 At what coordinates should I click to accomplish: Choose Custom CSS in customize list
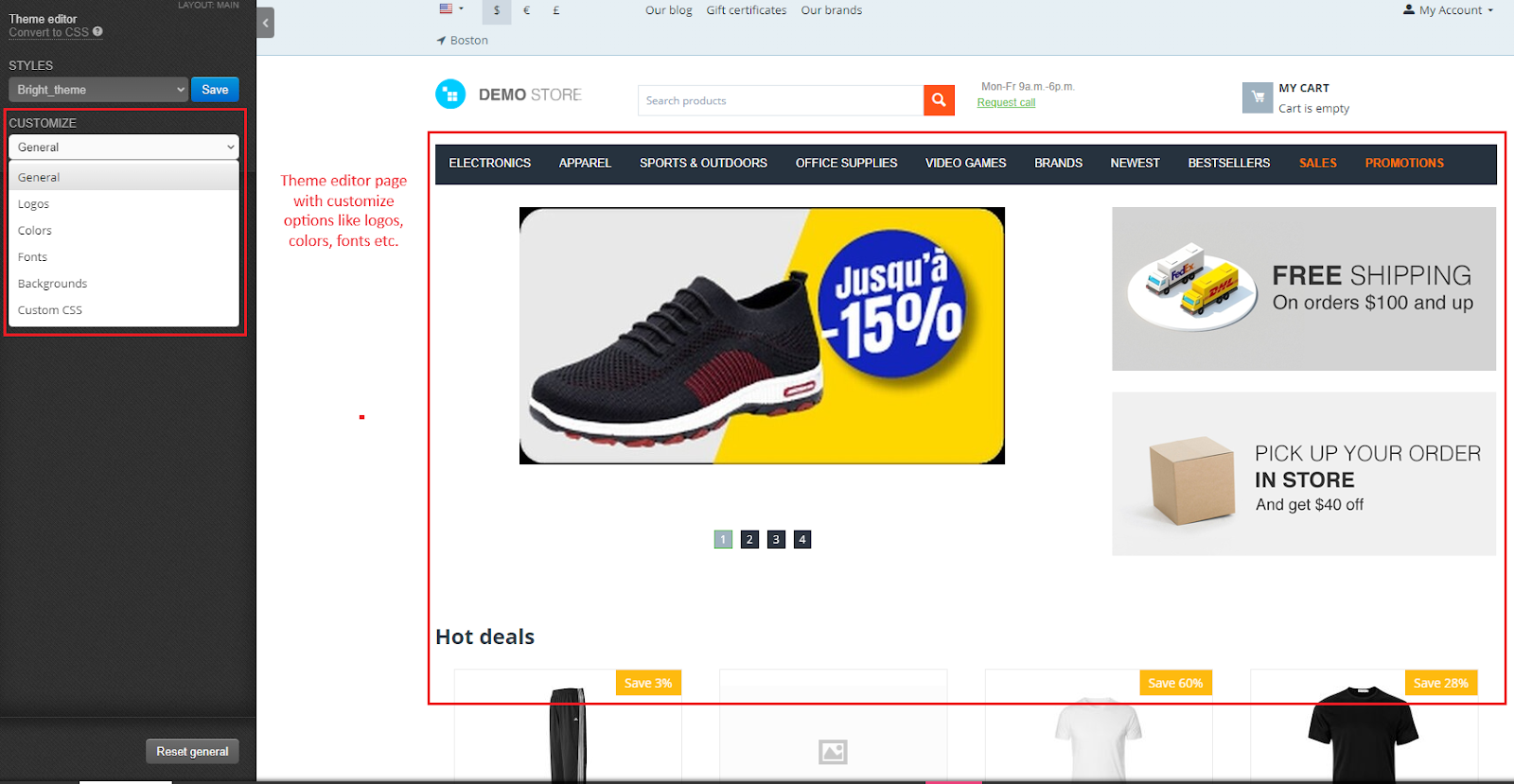click(x=124, y=309)
